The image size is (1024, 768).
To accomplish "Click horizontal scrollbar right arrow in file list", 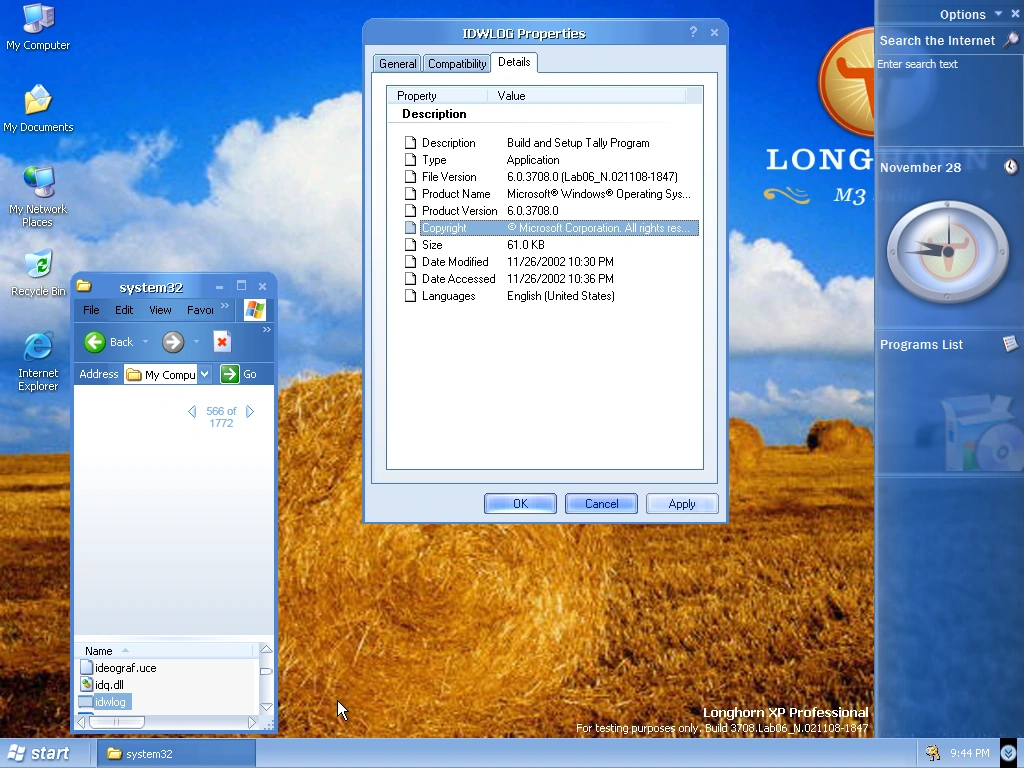I will point(251,722).
